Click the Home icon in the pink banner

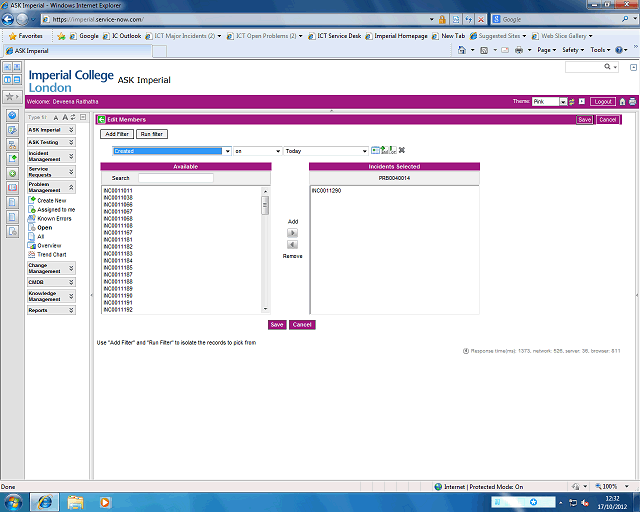click(x=622, y=102)
